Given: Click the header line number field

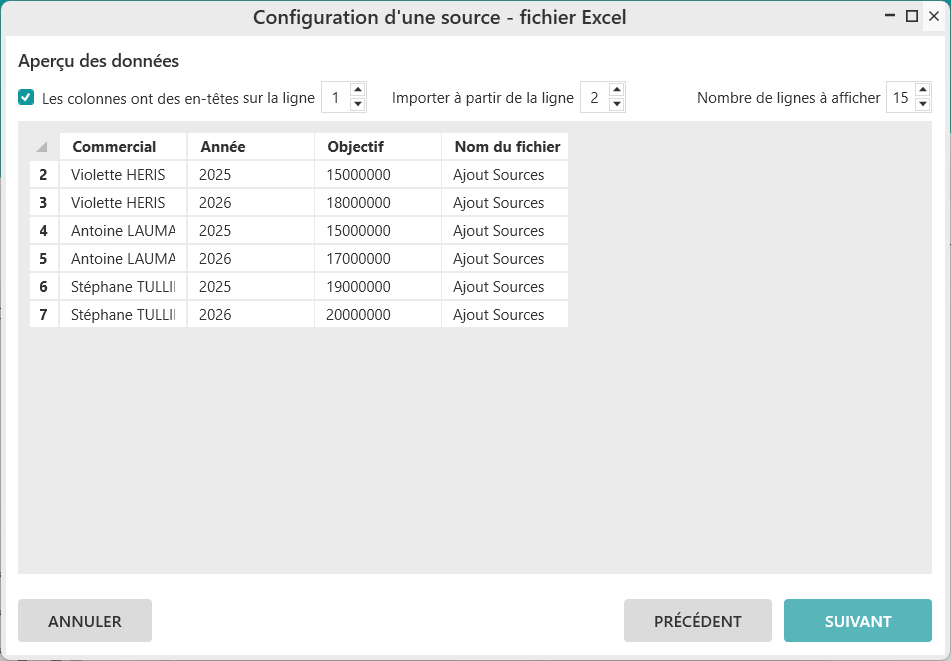Looking at the screenshot, I should [x=336, y=98].
